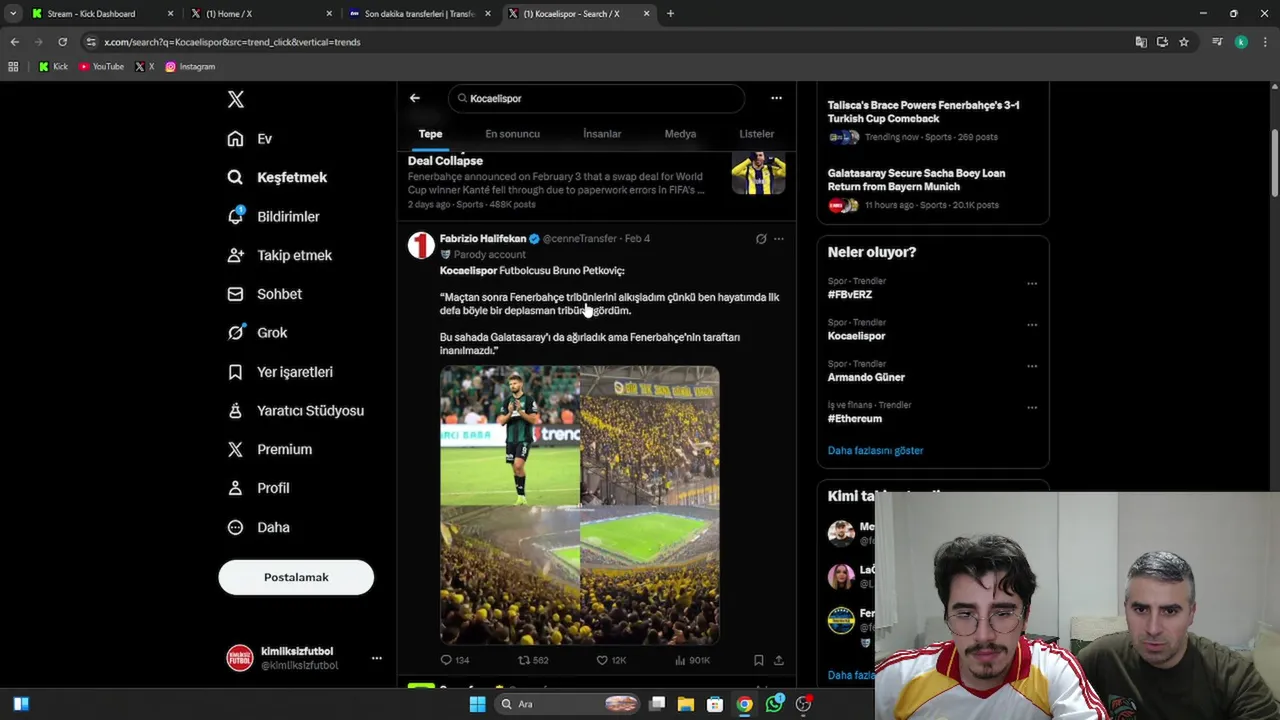1280x720 pixels.
Task: Open Profil page
Action: (258, 488)
